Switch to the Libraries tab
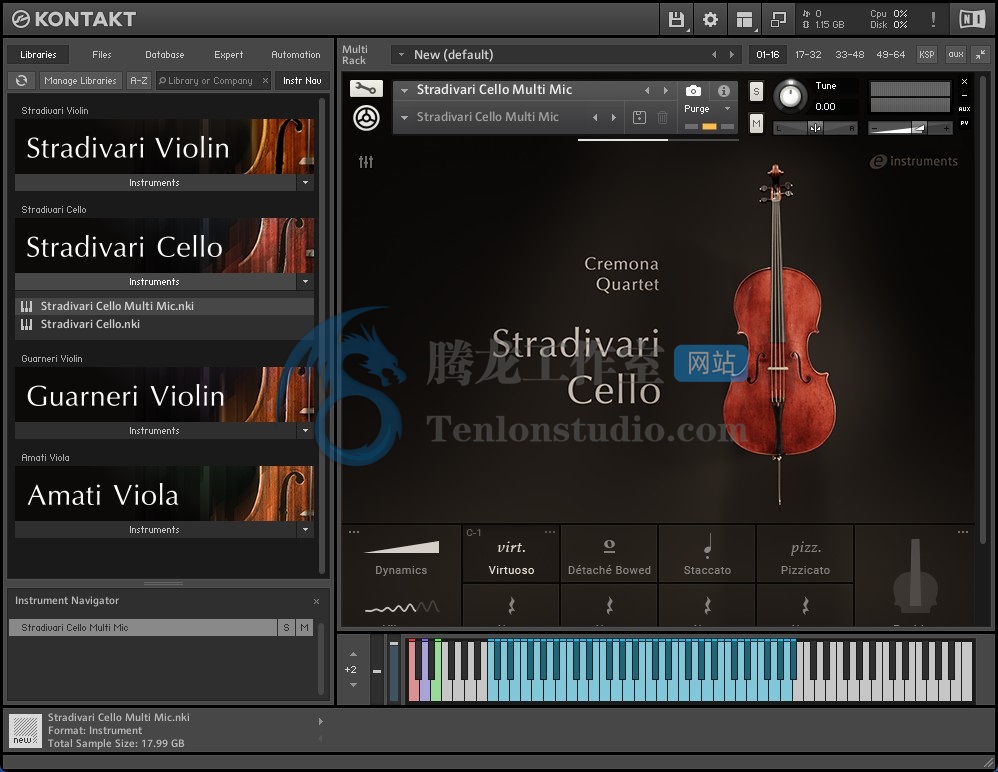The image size is (998, 772). coord(38,55)
